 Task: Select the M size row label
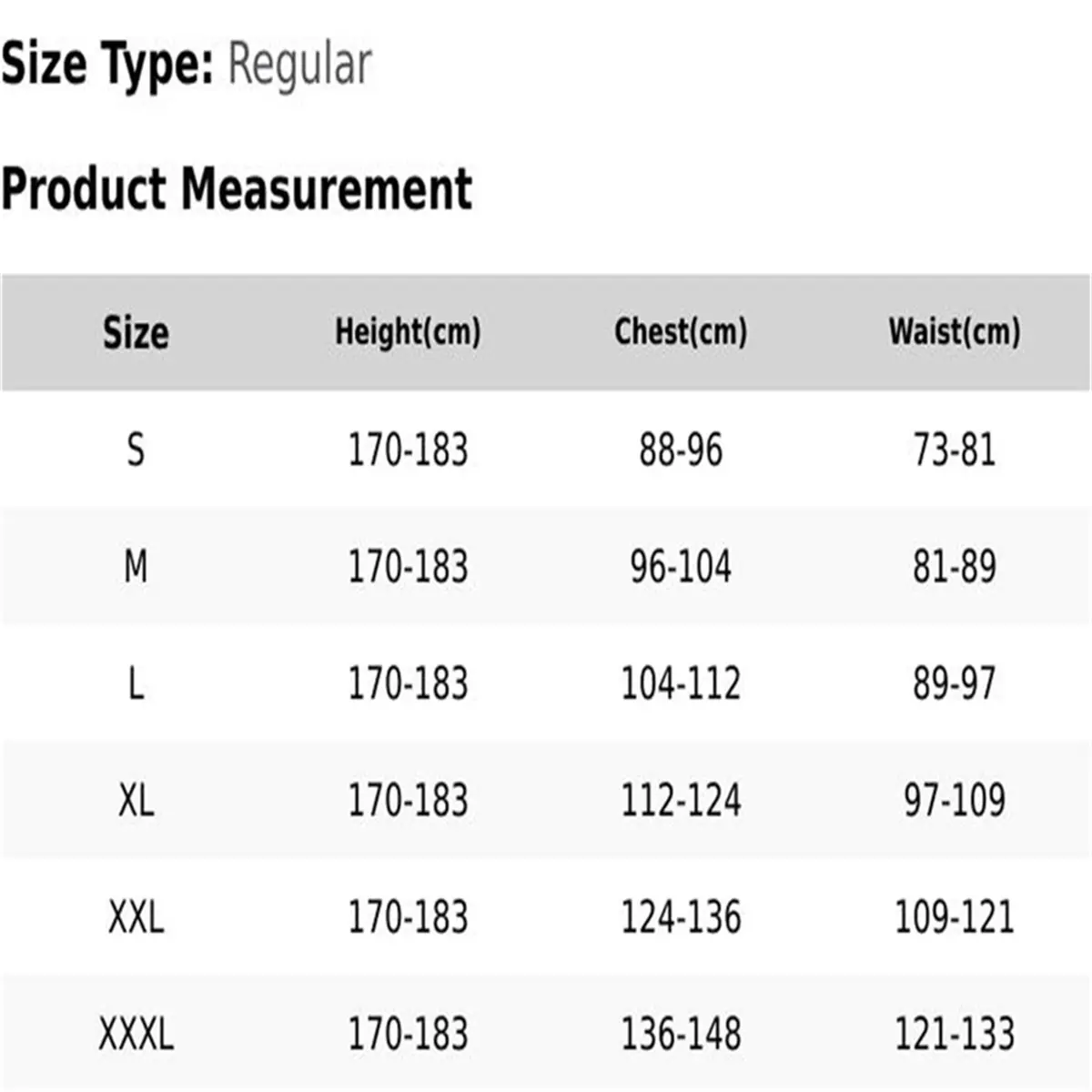(x=136, y=567)
